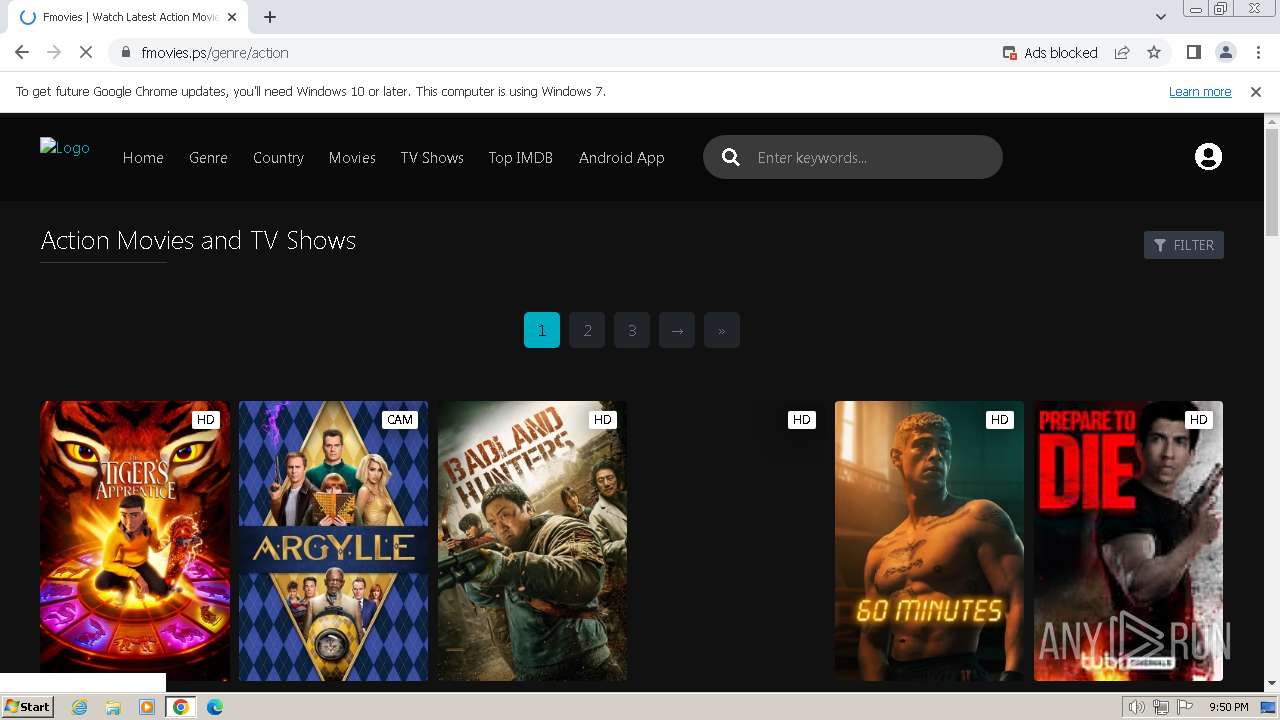Click the browser back arrow

point(22,53)
